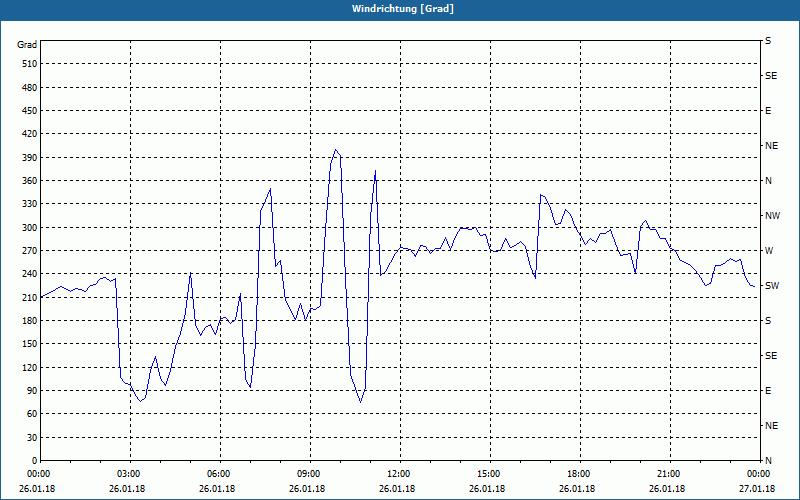Select the 510 y-axis value
800x500 pixels.
pyautogui.click(x=30, y=64)
